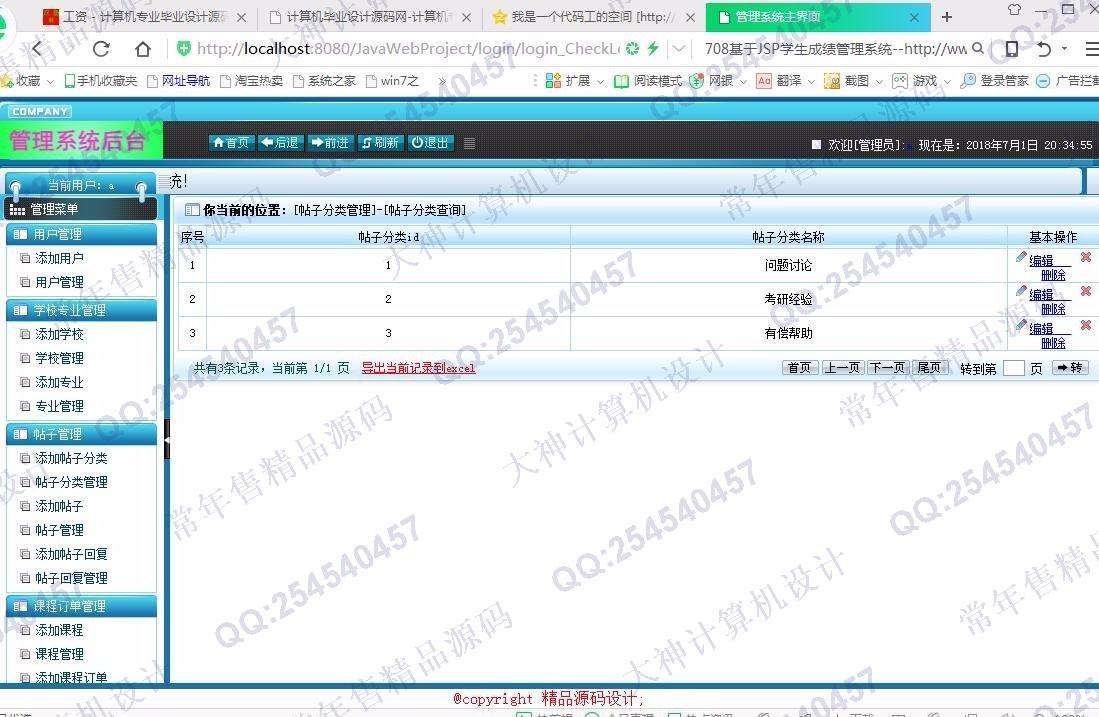Click the page number input field
Screen dimensions: 1099x717
click(1013, 369)
